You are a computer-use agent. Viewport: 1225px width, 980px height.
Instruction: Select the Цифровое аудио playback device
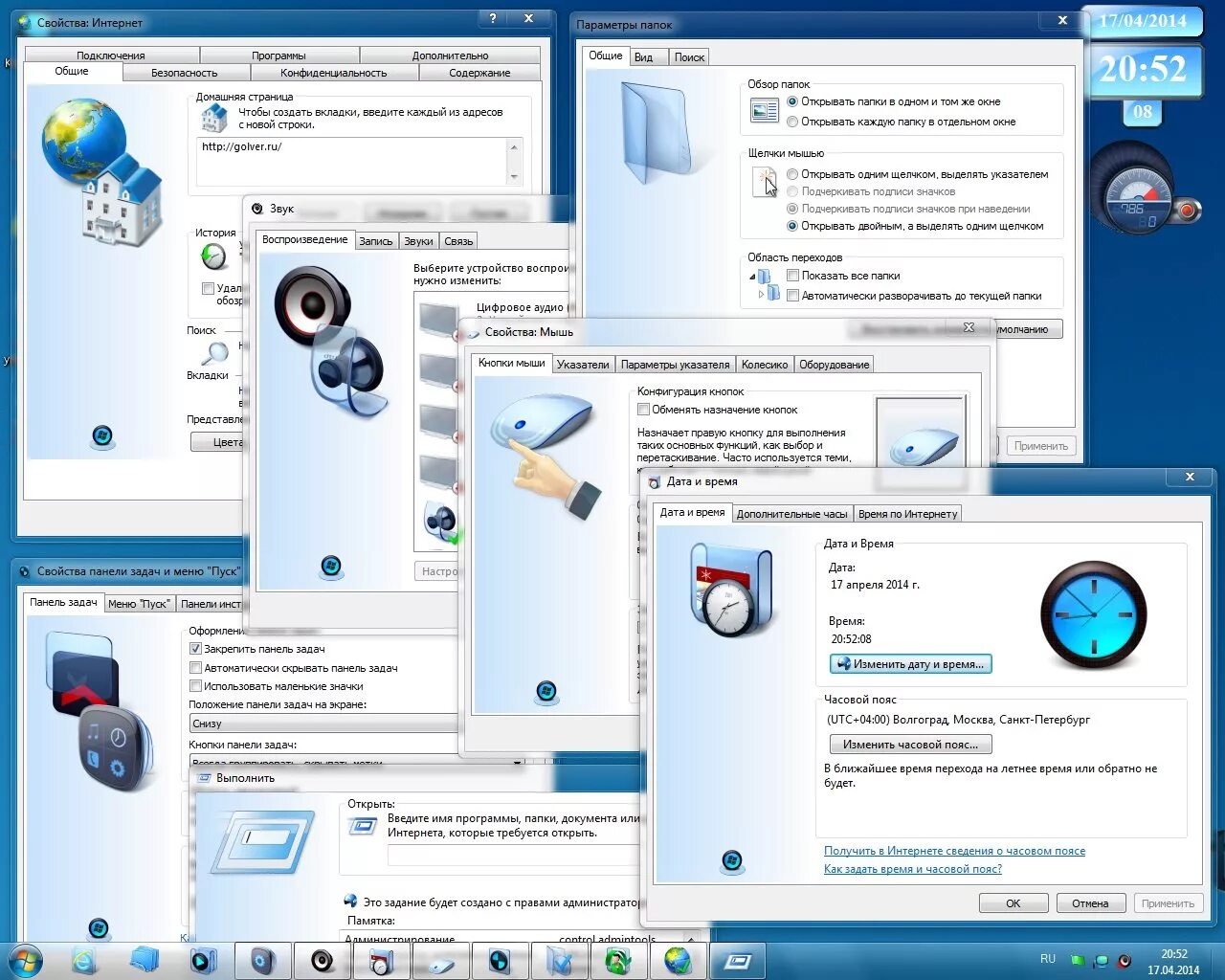click(493, 321)
